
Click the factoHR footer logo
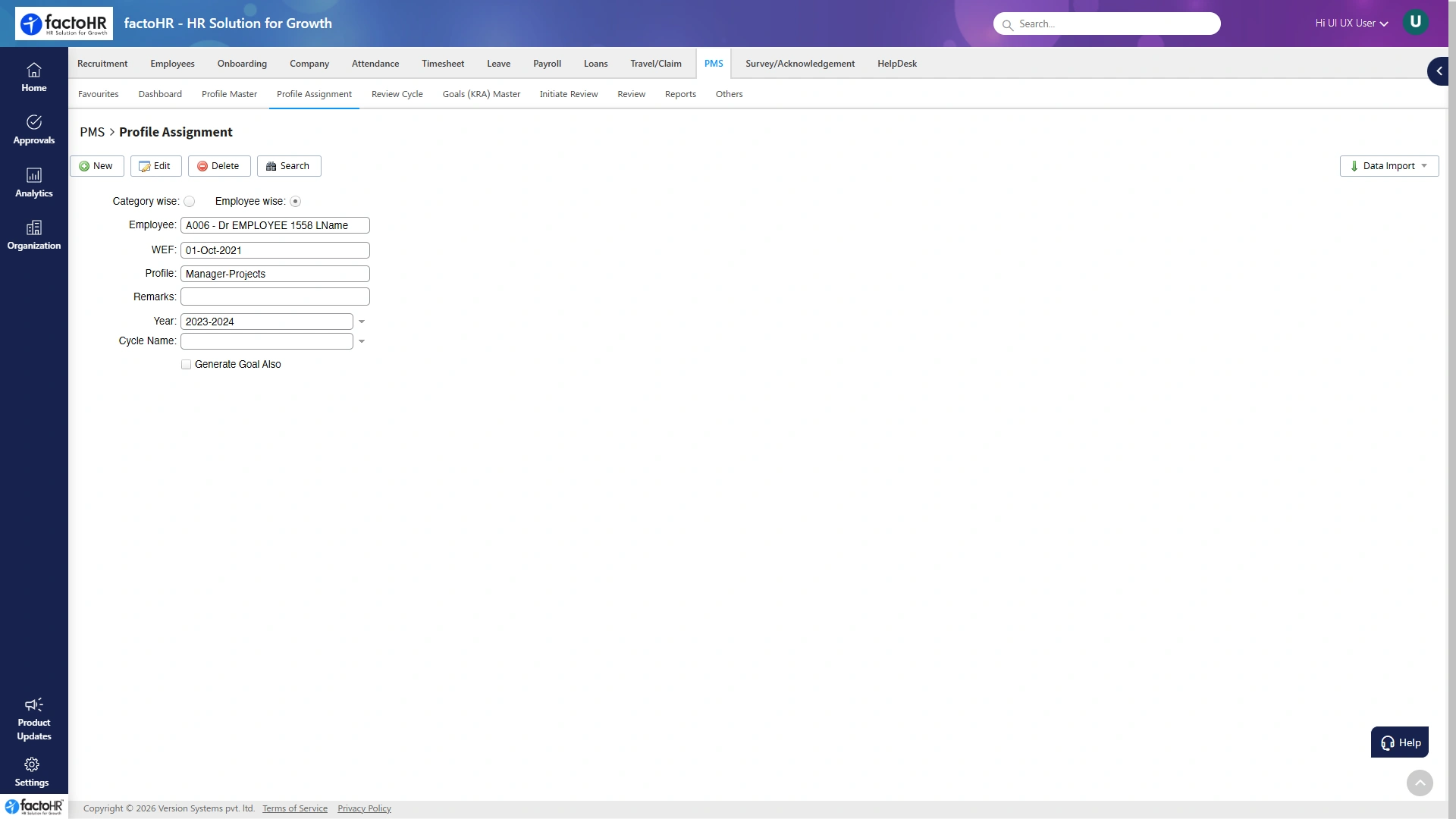pyautogui.click(x=34, y=807)
